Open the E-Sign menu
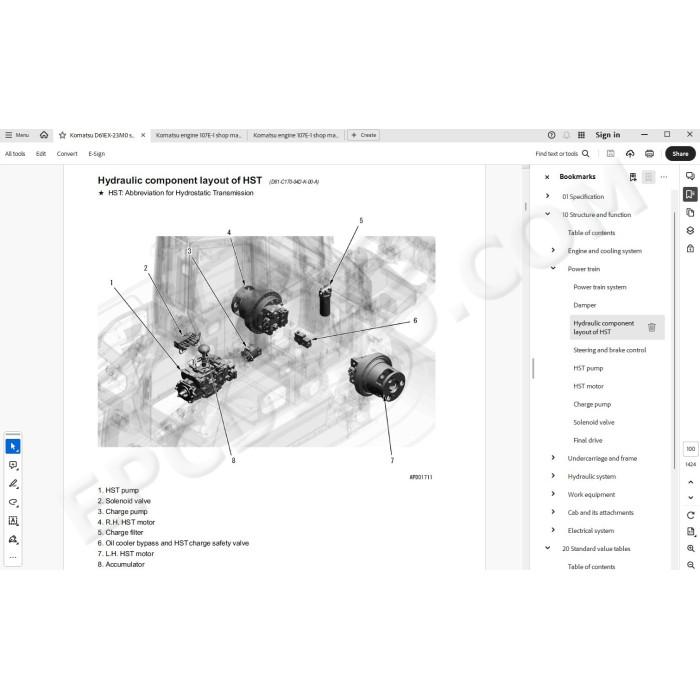 [x=96, y=154]
